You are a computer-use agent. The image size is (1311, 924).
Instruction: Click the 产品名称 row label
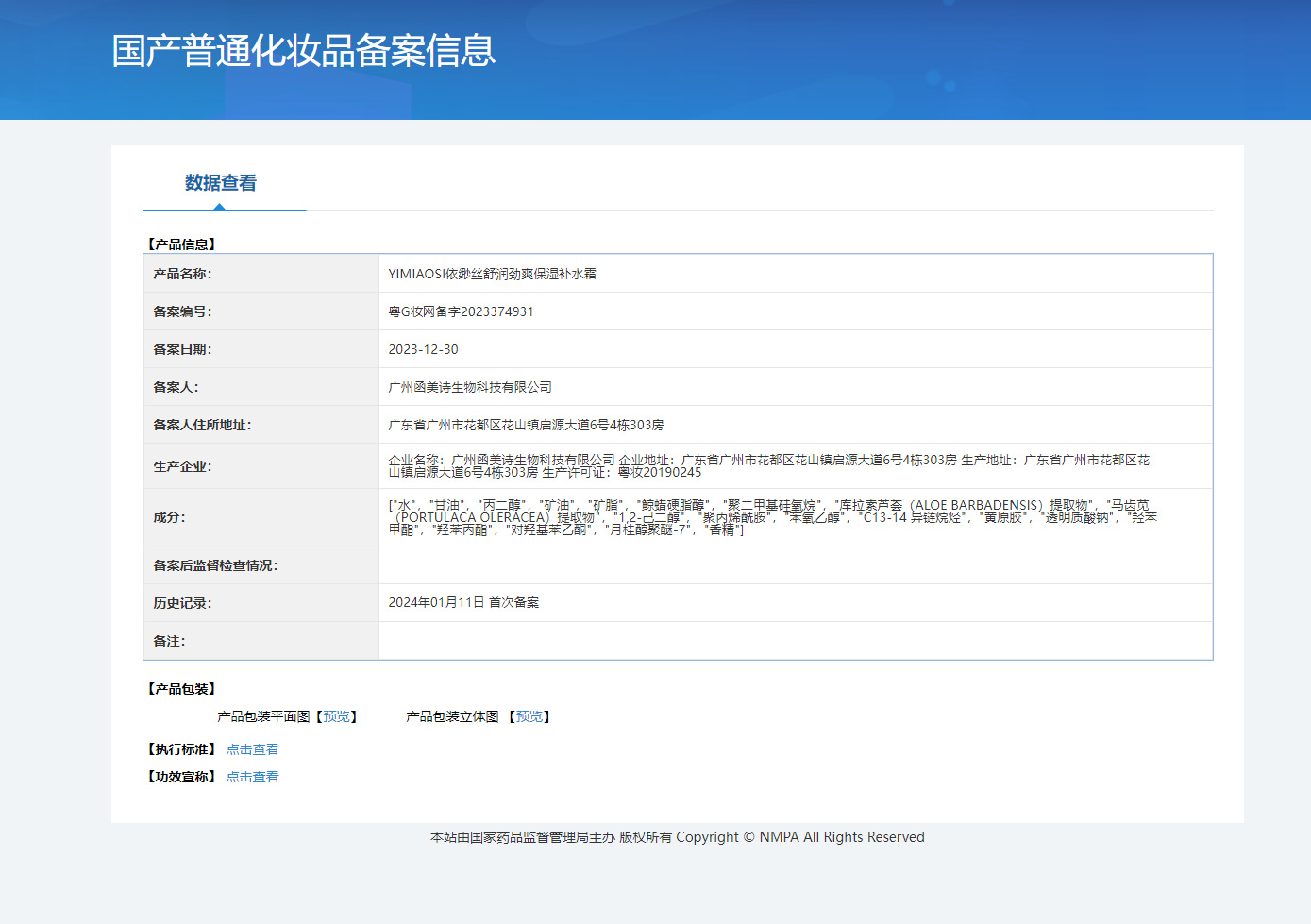click(182, 274)
